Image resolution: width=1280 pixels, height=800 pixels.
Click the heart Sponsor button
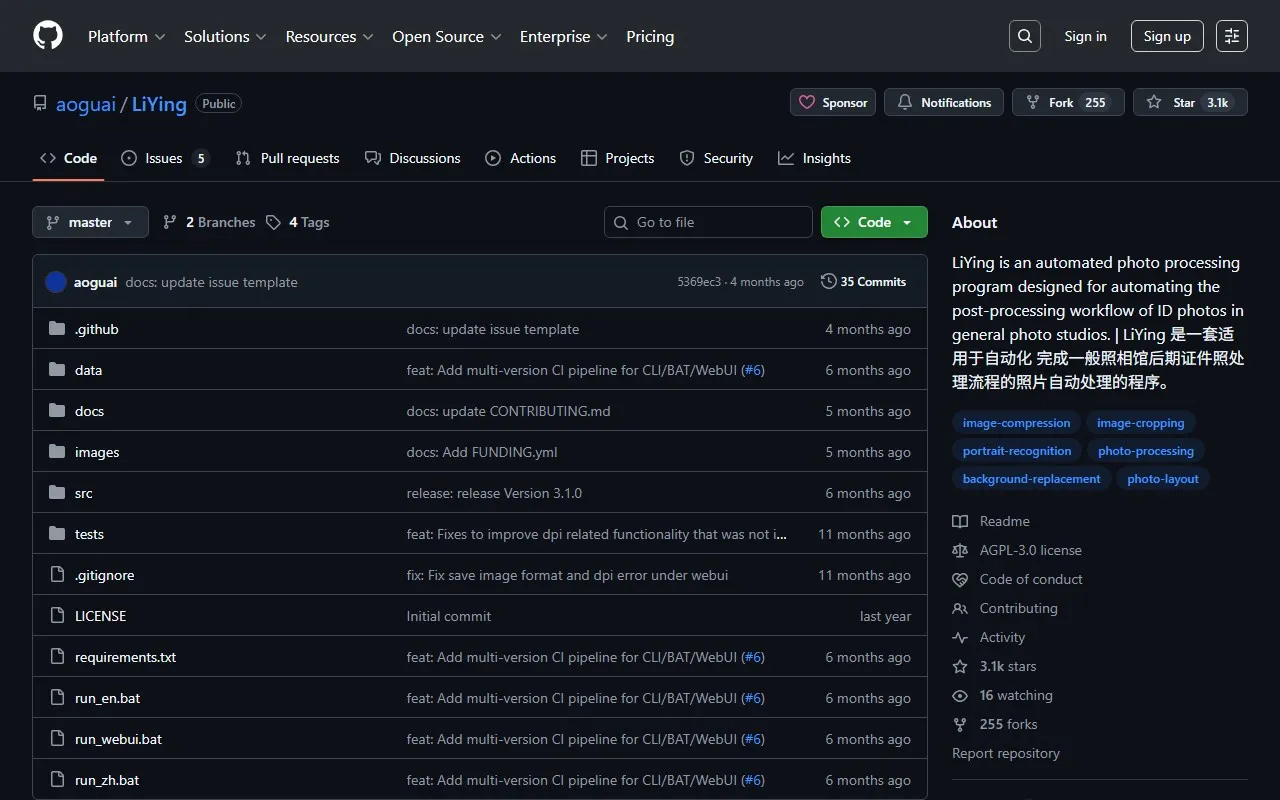pos(833,102)
